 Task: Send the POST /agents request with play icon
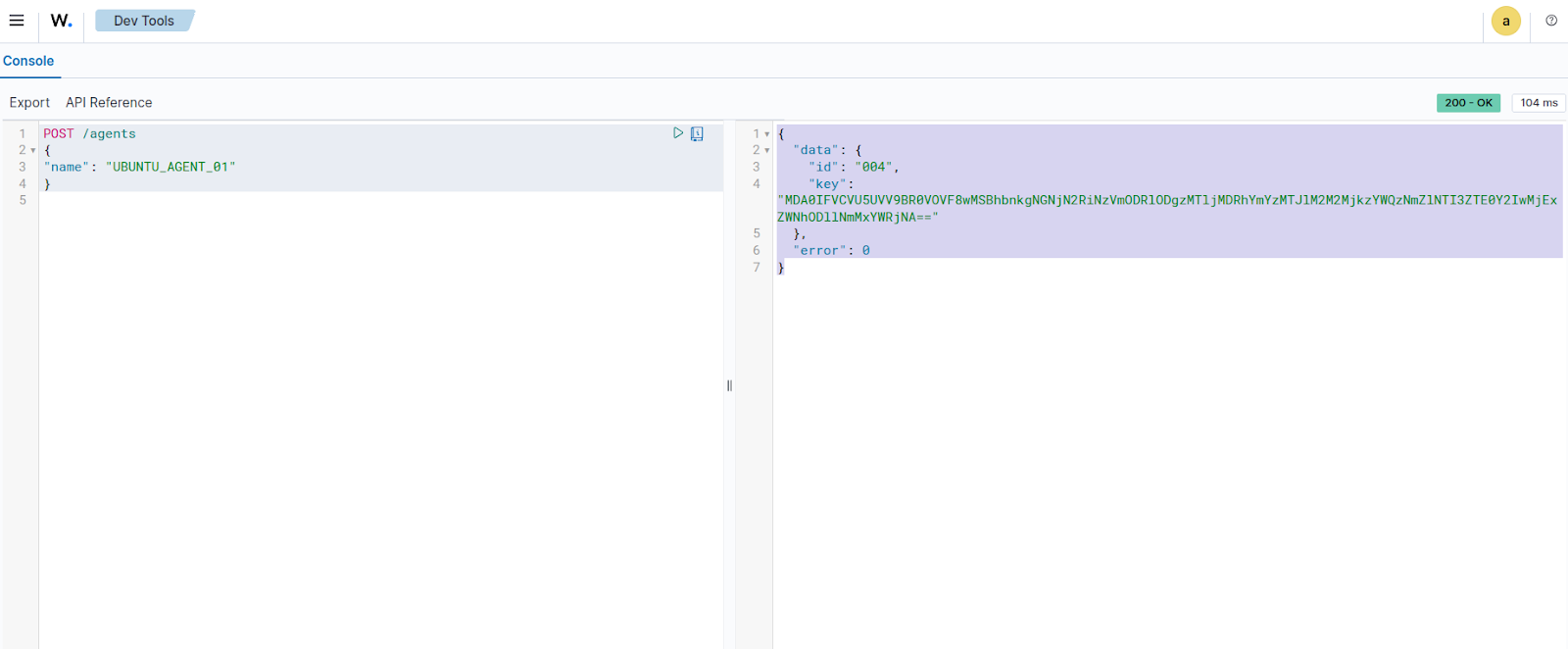678,133
